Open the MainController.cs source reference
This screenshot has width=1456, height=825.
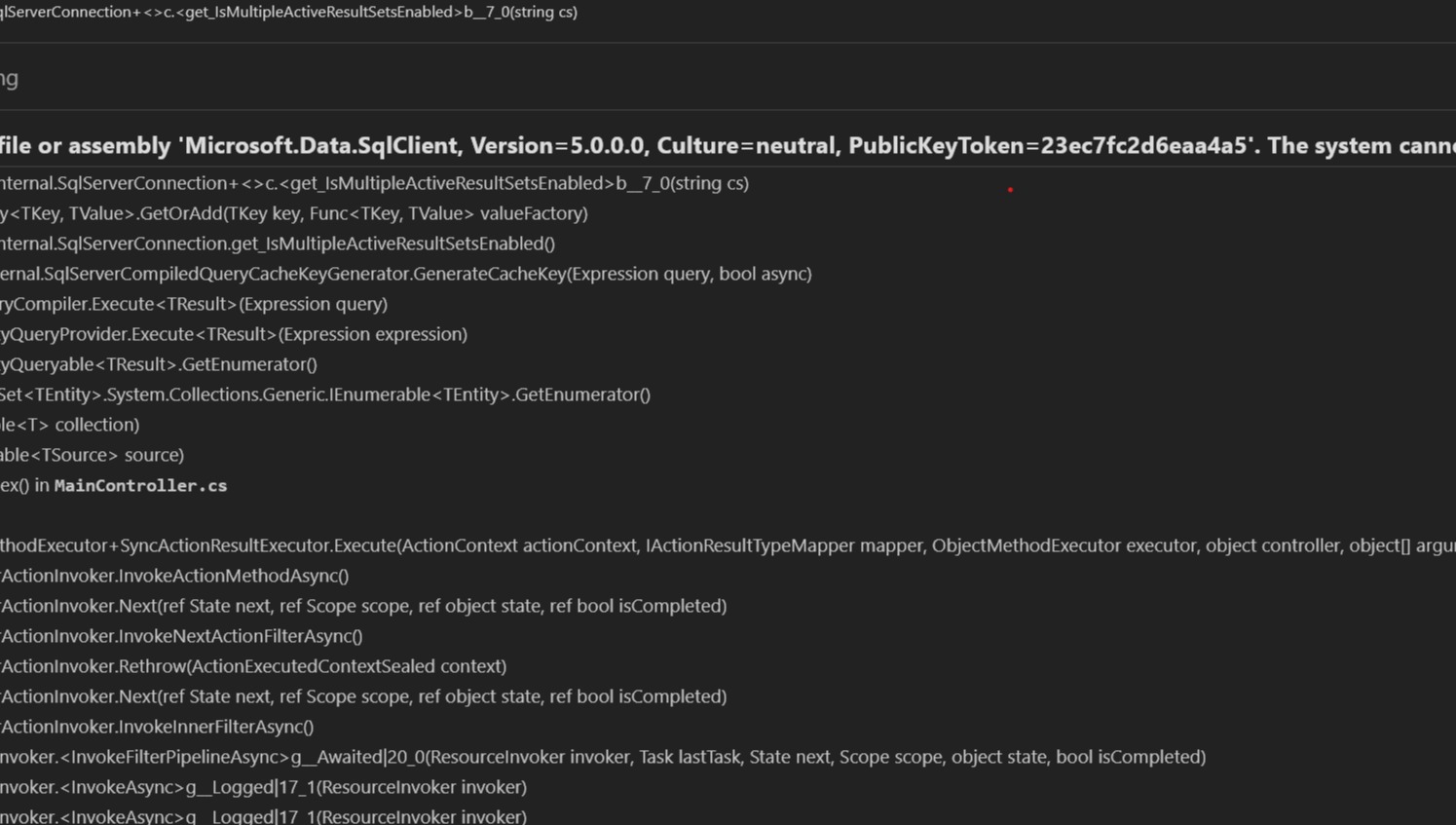click(x=140, y=485)
